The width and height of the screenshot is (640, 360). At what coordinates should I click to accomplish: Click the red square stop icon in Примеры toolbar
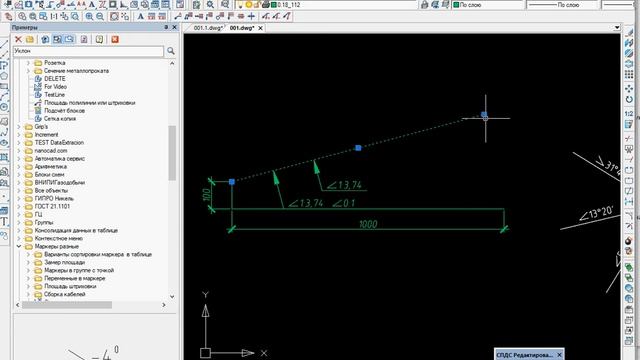pos(115,39)
